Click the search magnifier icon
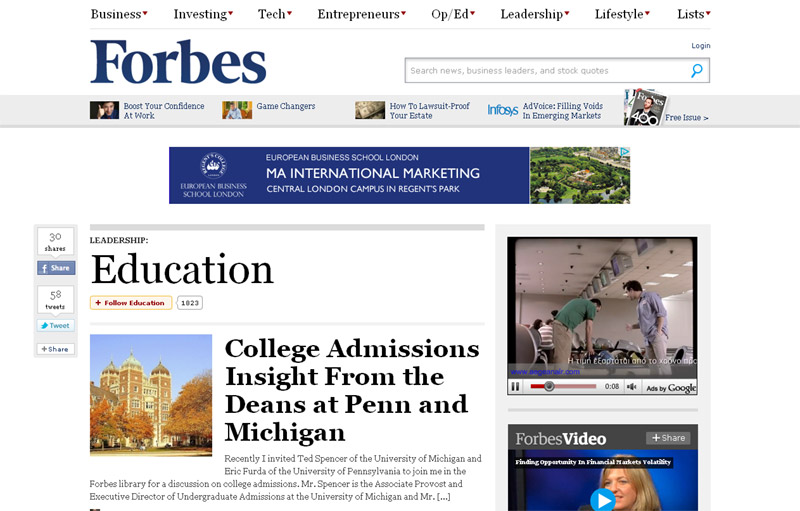 [697, 70]
